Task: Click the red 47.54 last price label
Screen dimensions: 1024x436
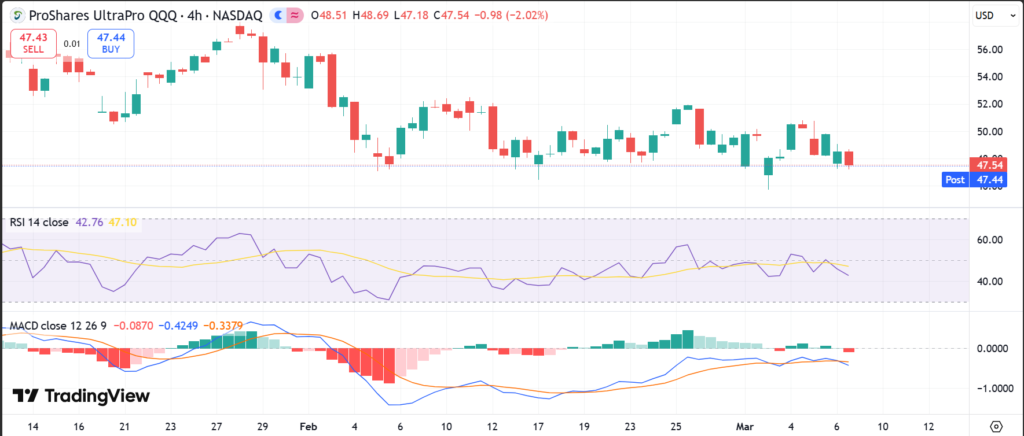Action: pyautogui.click(x=990, y=164)
